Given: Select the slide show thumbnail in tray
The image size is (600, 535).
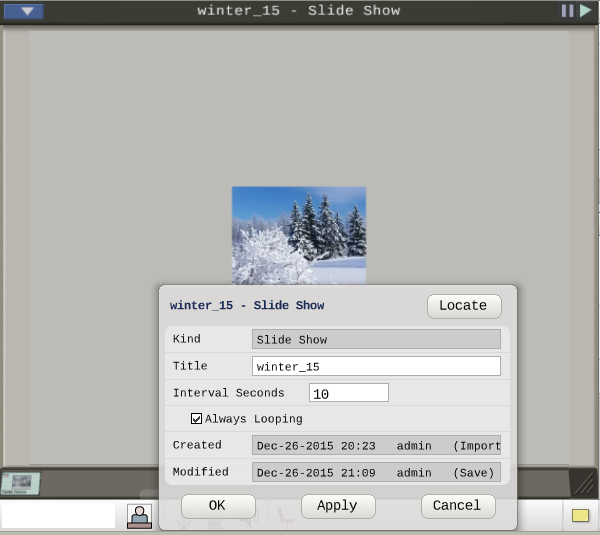Looking at the screenshot, I should coord(20,484).
